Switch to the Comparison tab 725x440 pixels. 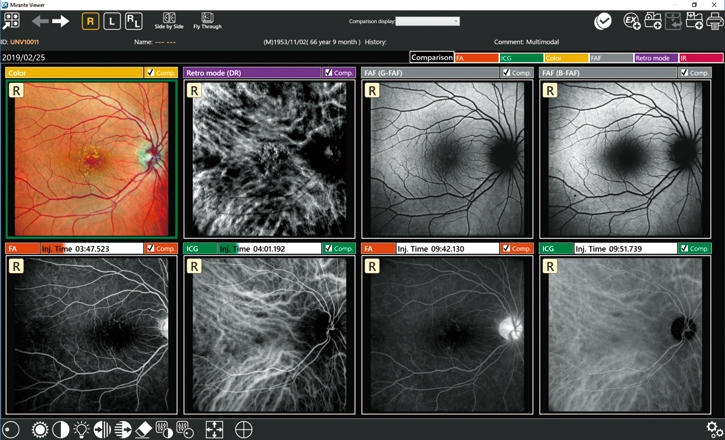431,58
